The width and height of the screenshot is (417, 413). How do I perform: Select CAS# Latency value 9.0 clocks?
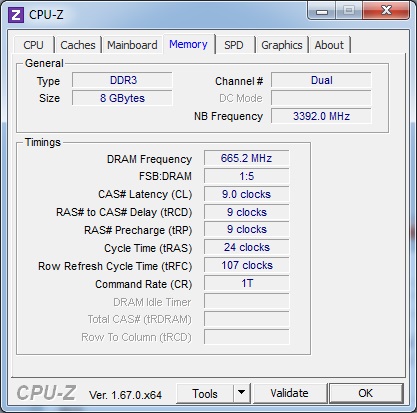(247, 194)
